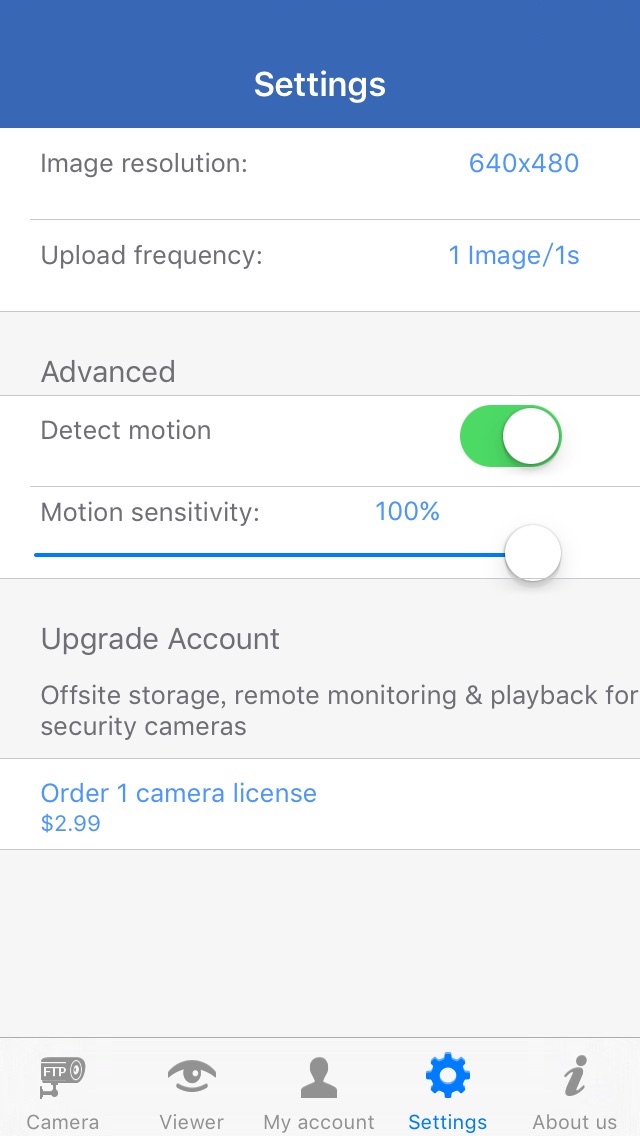640x1136 pixels.
Task: Tap the Viewer eye icon
Action: [191, 1076]
